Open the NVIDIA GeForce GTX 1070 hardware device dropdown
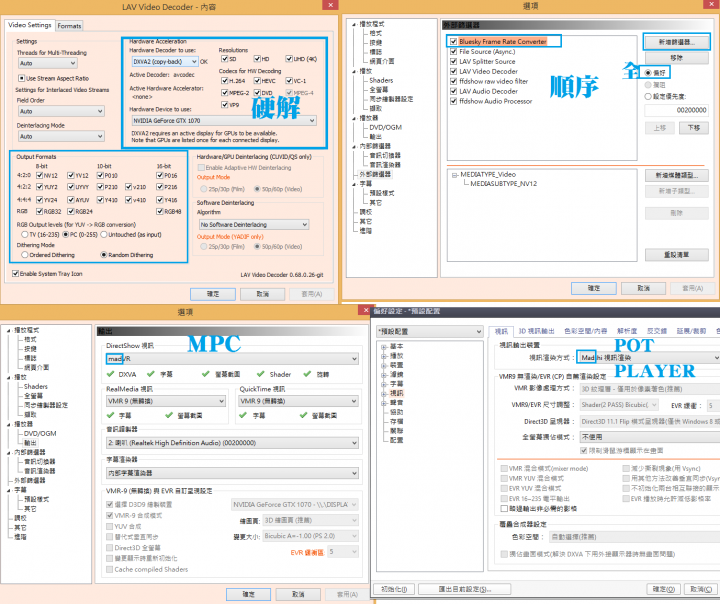 point(224,120)
